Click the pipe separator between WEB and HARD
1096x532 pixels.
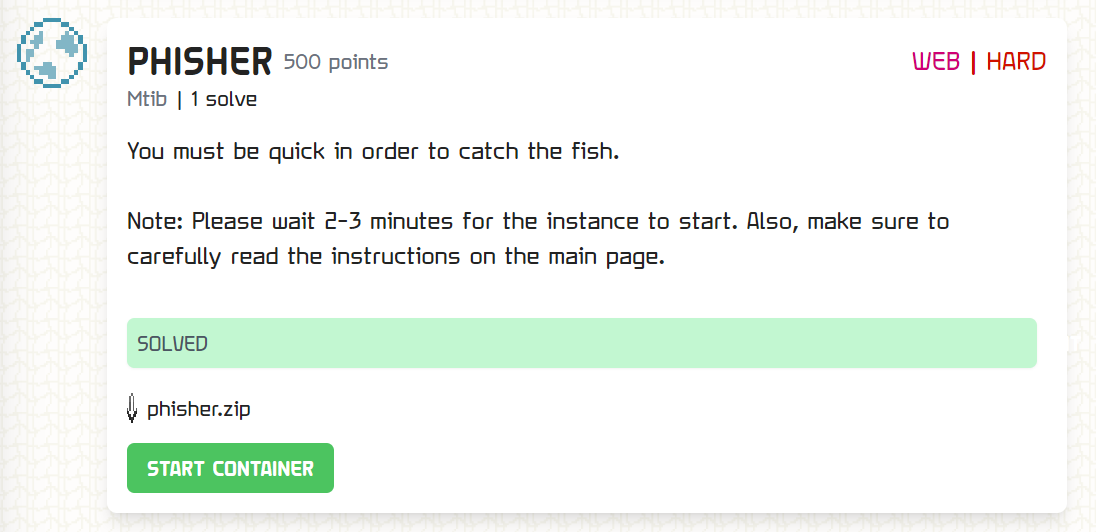(974, 61)
